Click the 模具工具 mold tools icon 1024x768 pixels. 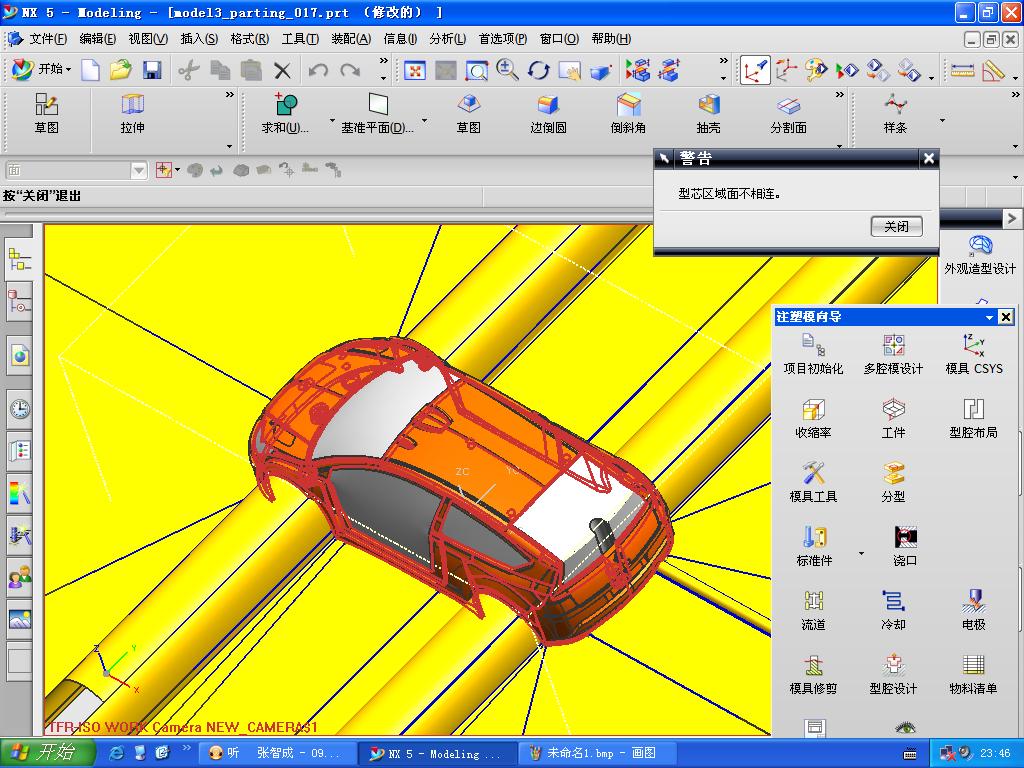pos(813,474)
